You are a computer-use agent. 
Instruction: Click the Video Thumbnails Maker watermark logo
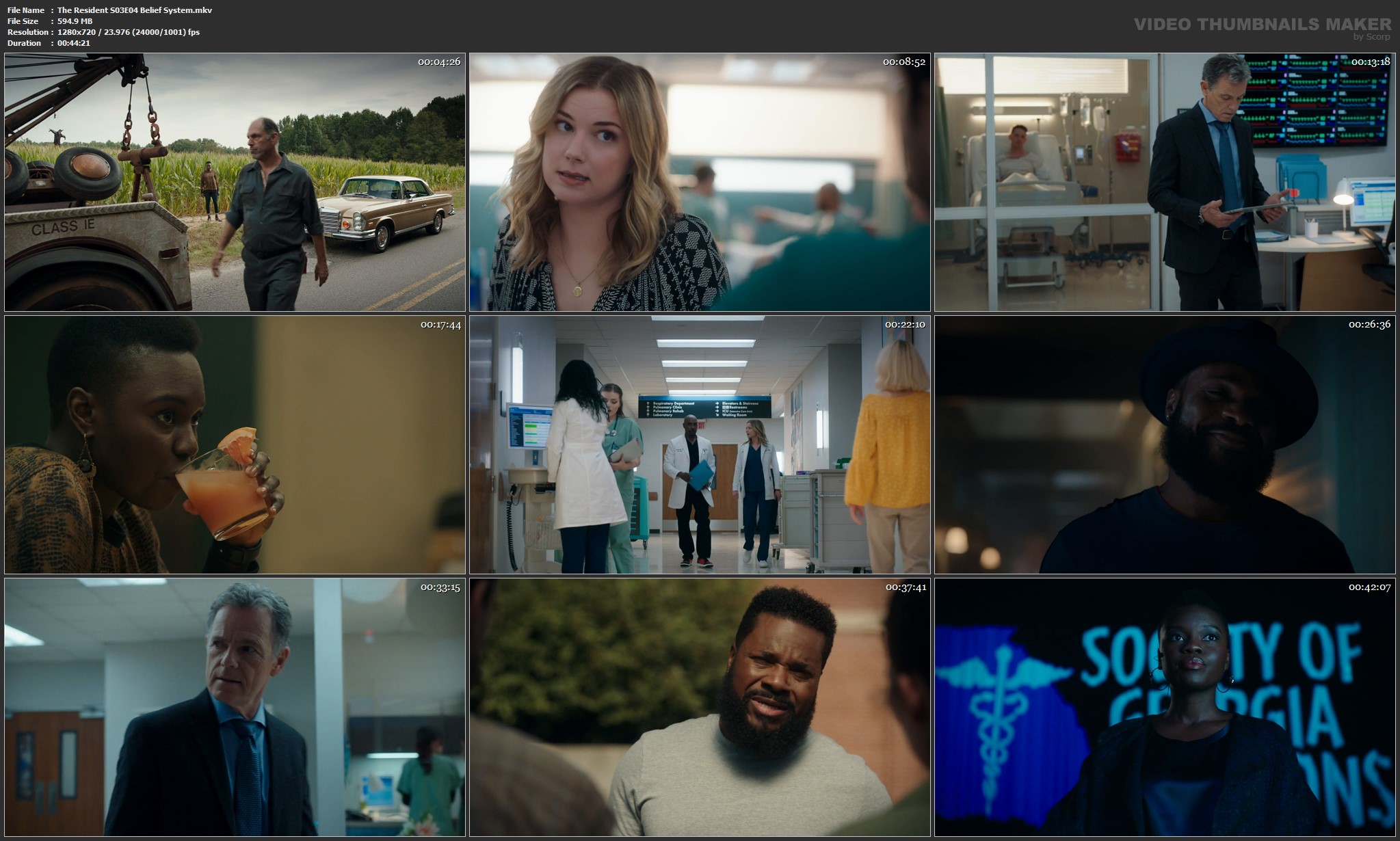(x=1262, y=24)
